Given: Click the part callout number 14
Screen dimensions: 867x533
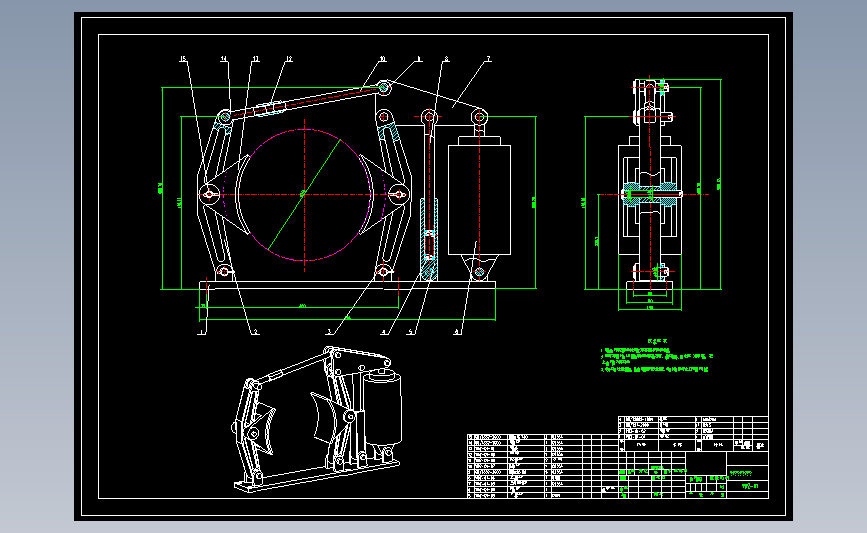Looking at the screenshot, I should click(224, 59).
